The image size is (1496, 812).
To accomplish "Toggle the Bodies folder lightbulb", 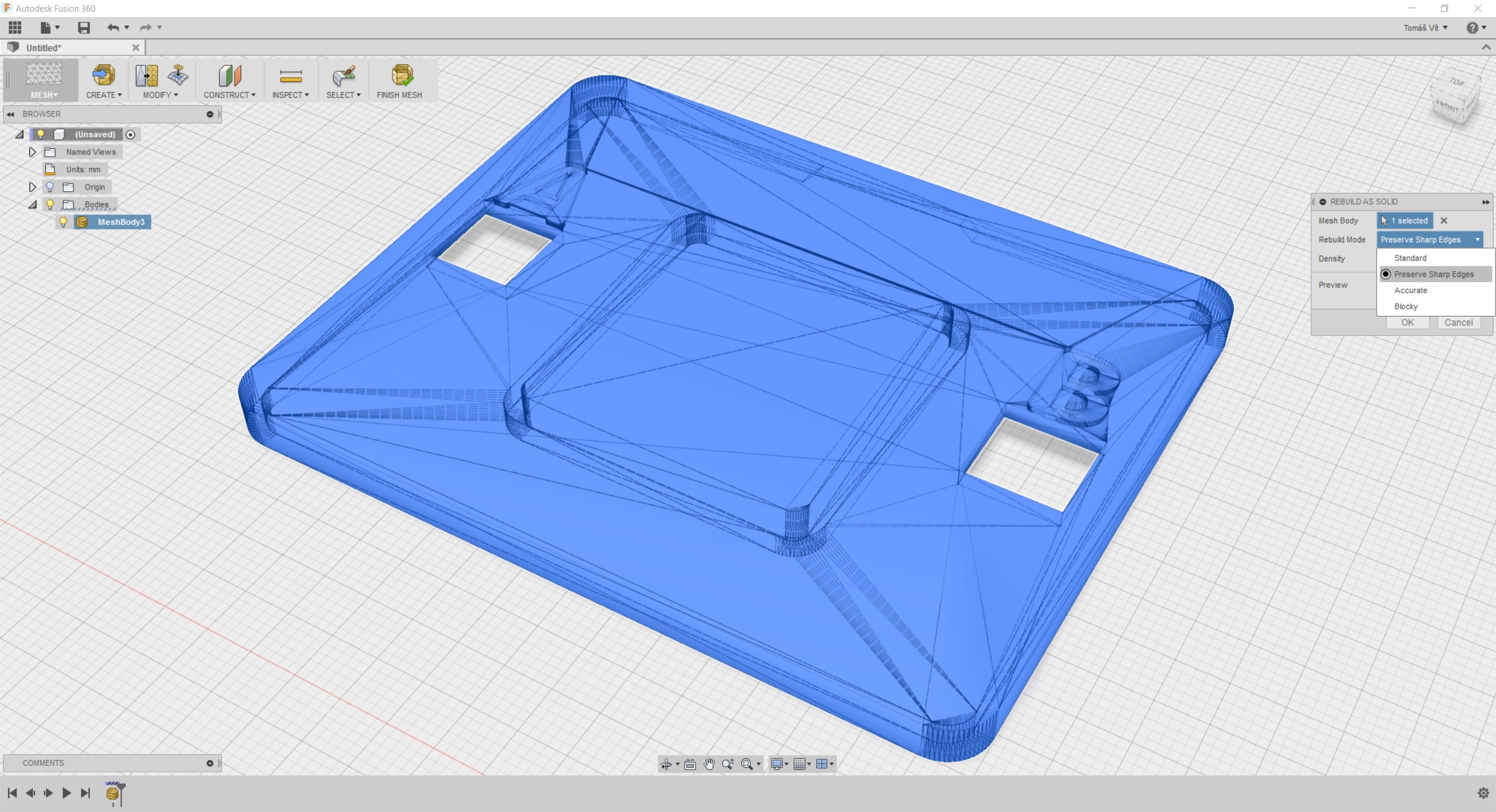I will click(50, 204).
